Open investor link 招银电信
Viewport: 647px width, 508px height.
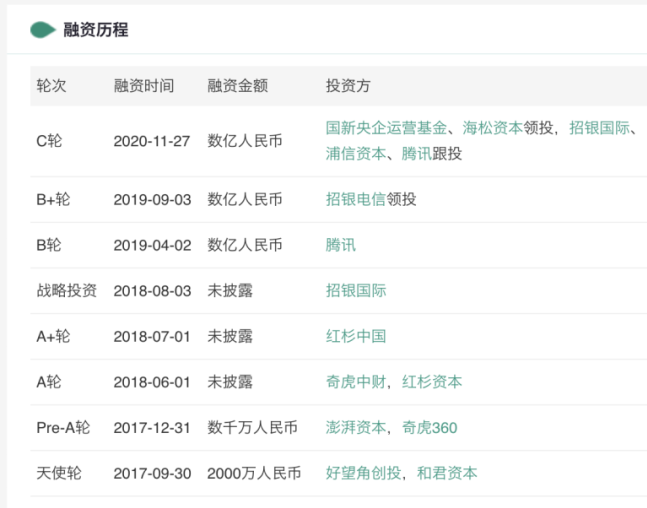[356, 199]
